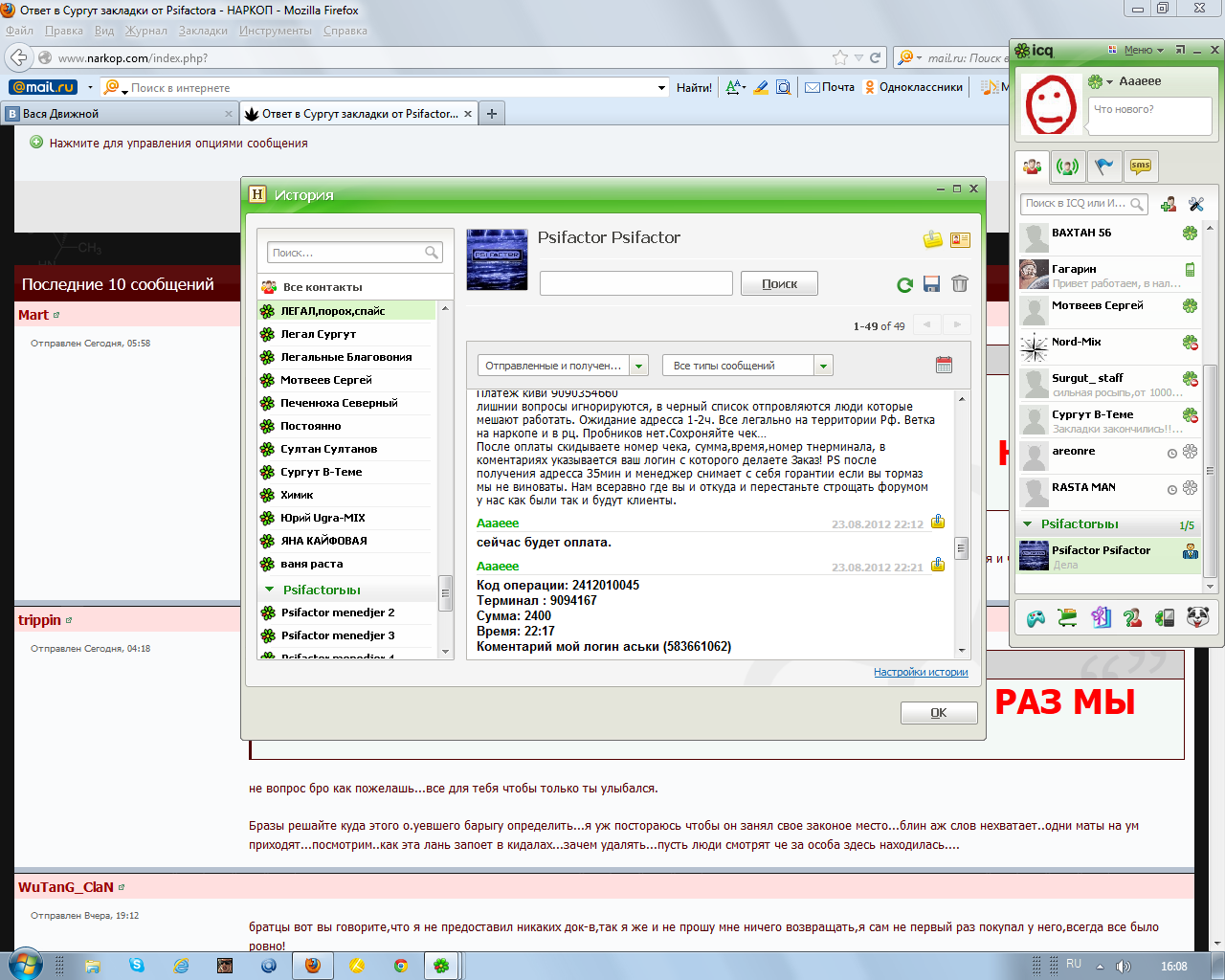The width and height of the screenshot is (1225, 980).
Task: Open Internet Explorer from the taskbar
Action: (181, 966)
